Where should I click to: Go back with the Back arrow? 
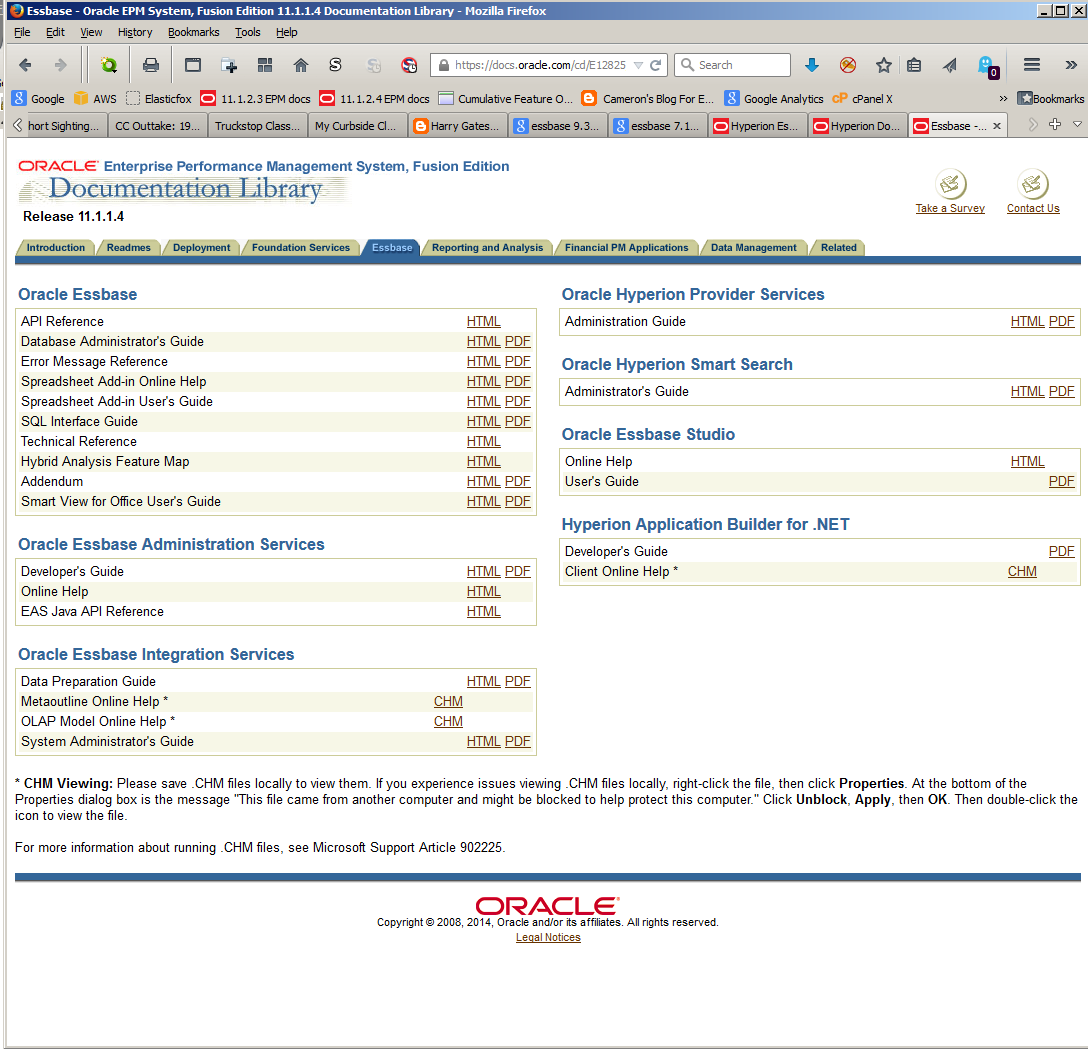(x=25, y=65)
